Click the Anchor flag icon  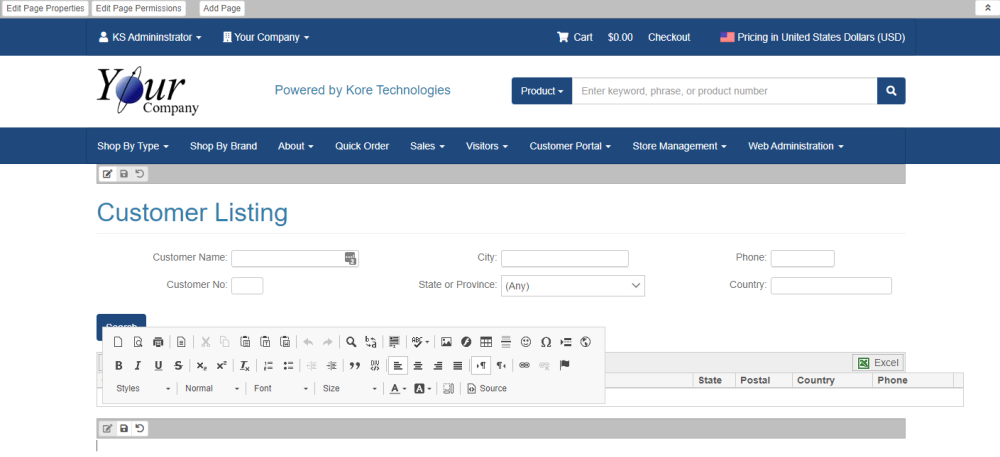tap(565, 366)
